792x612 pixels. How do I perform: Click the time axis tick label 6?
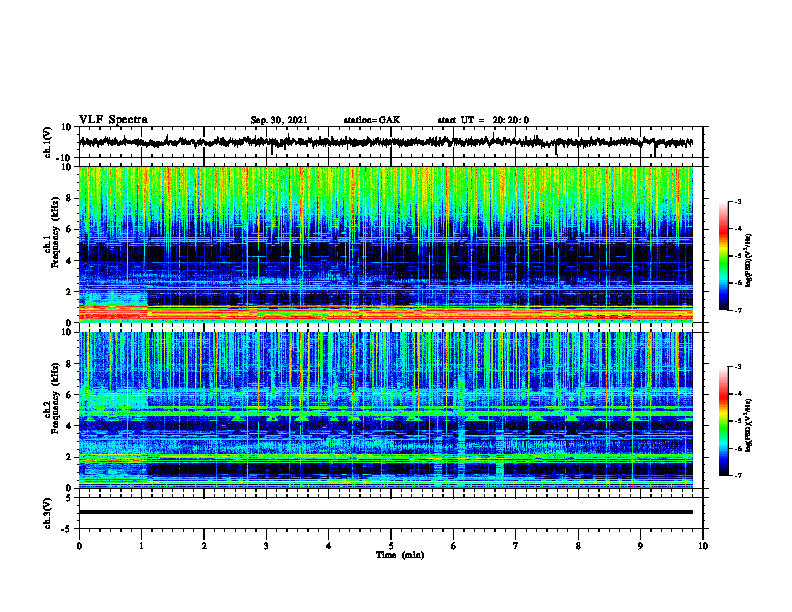pyautogui.click(x=454, y=546)
